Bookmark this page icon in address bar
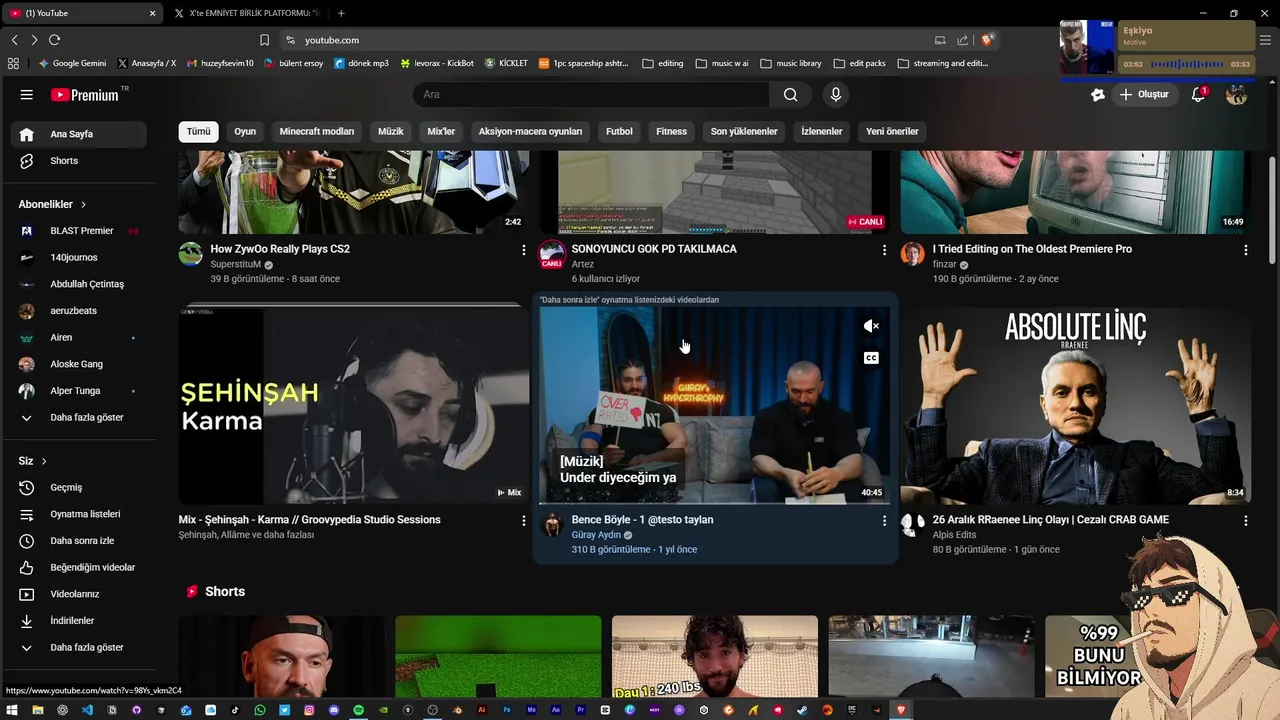The width and height of the screenshot is (1280, 720). coord(264,40)
